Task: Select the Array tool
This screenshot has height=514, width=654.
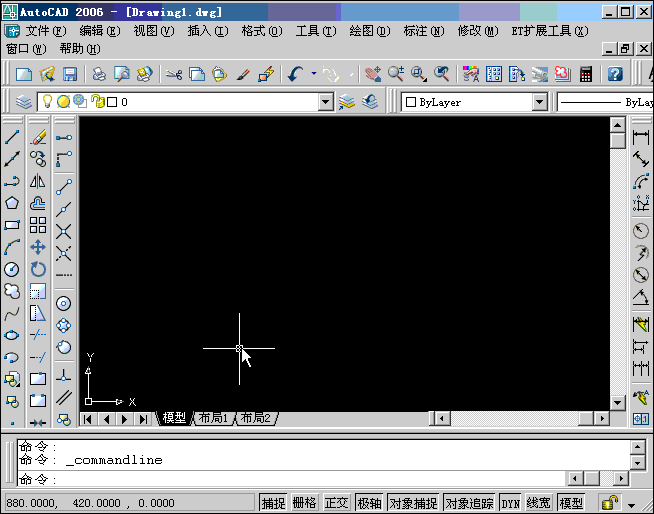Action: pyautogui.click(x=38, y=225)
